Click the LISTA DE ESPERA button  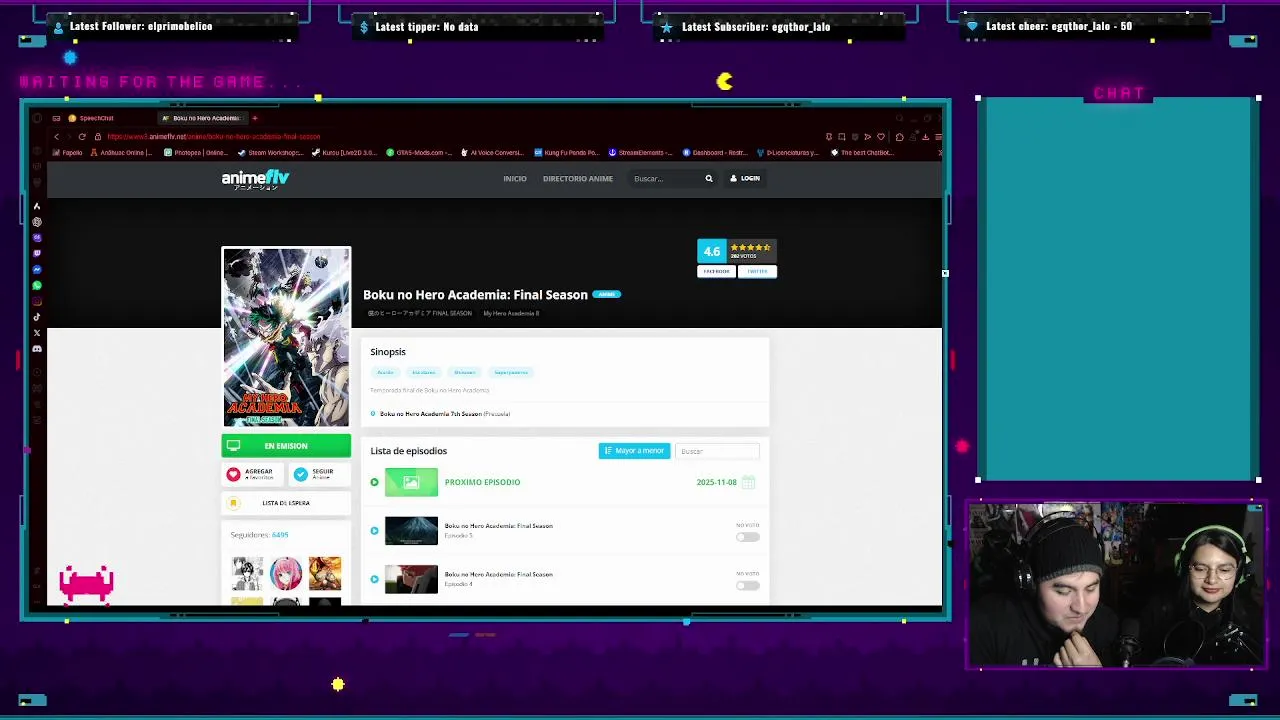286,503
